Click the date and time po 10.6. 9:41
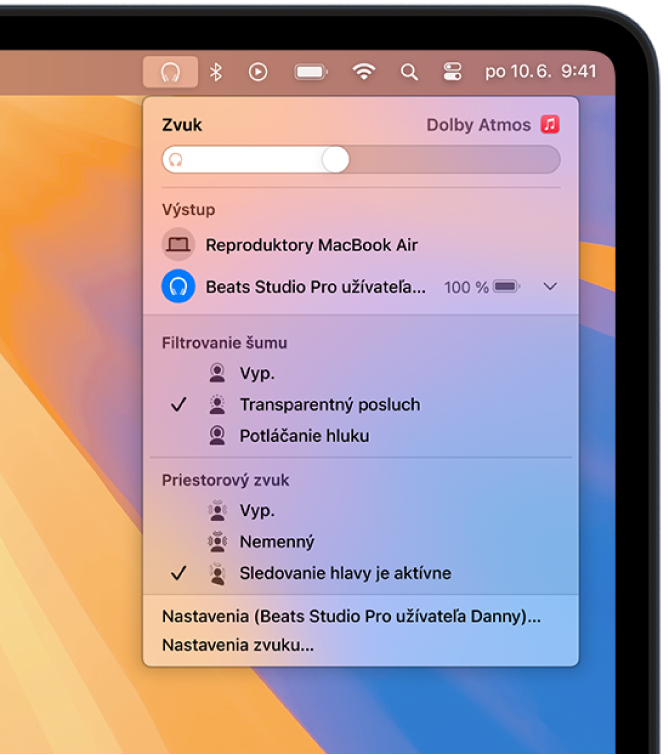The height and width of the screenshot is (755, 668). coord(540,72)
